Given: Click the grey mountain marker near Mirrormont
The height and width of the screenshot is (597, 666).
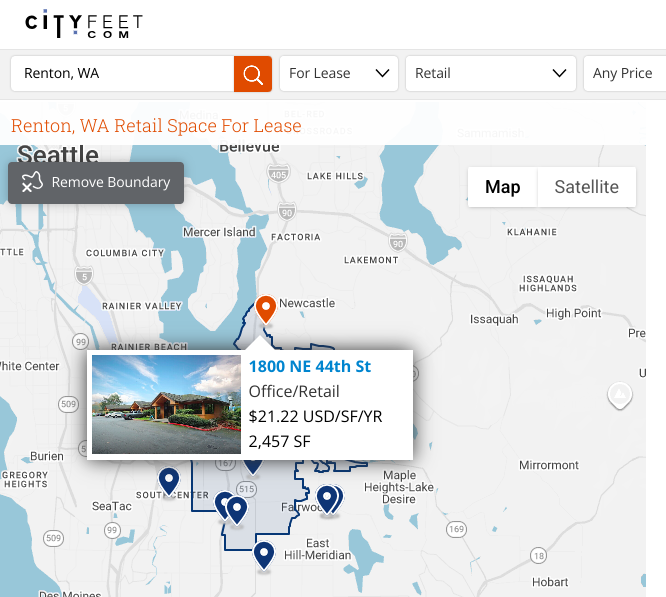Looking at the screenshot, I should click(x=620, y=395).
